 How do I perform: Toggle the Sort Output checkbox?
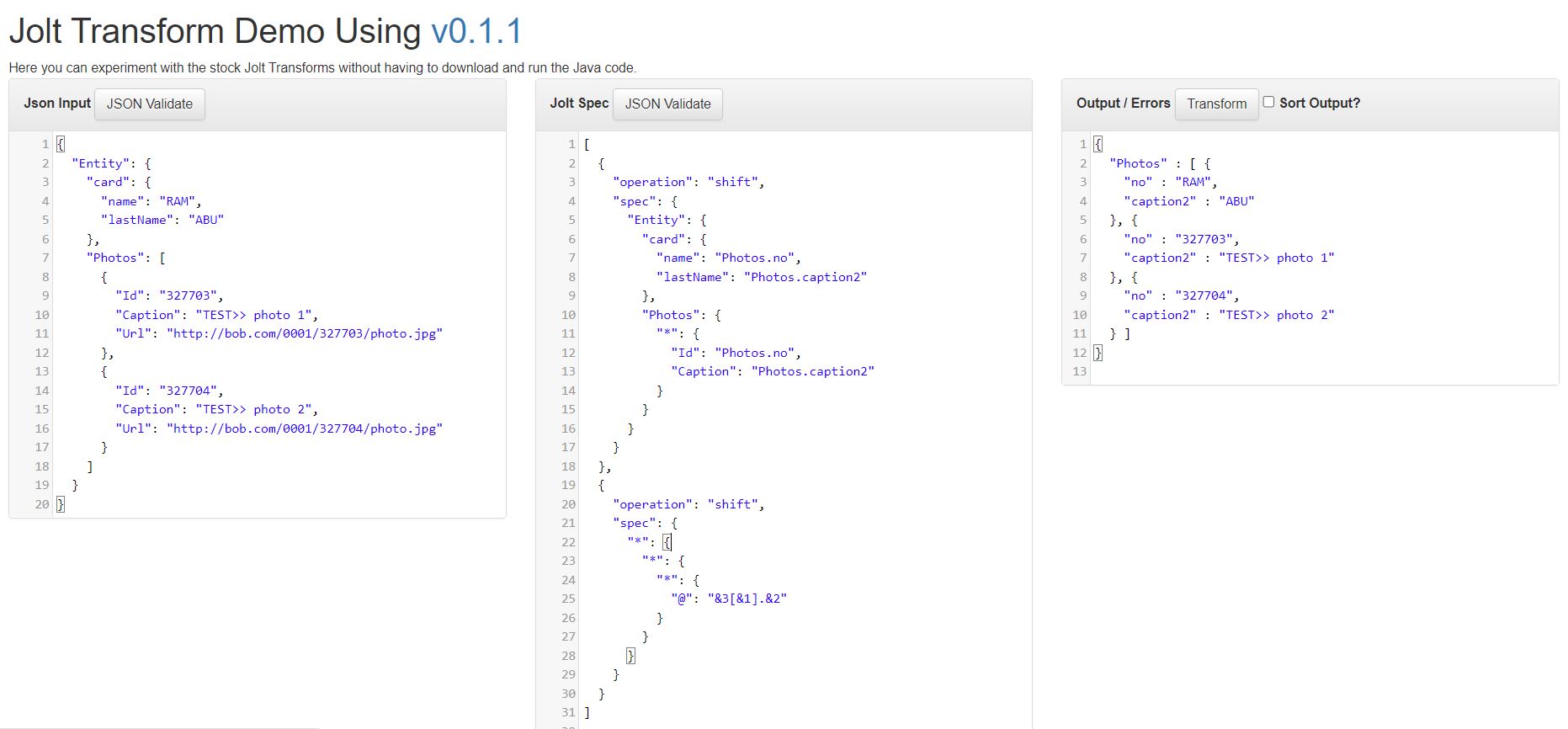[1268, 102]
